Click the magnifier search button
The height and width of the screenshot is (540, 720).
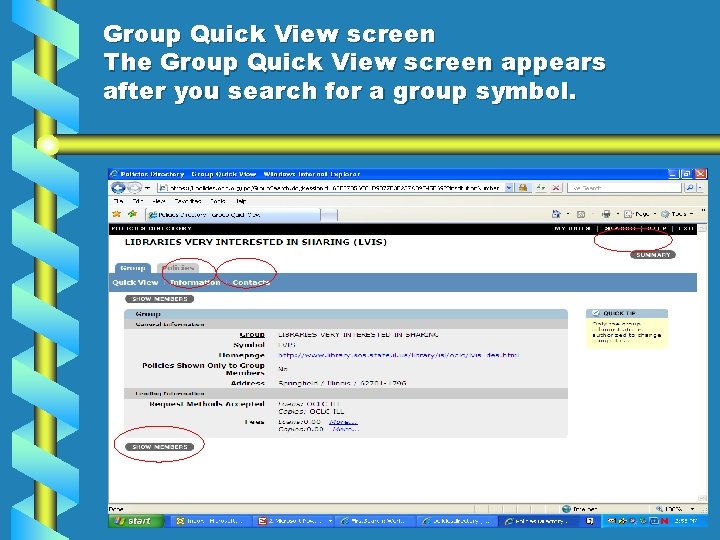[689, 188]
